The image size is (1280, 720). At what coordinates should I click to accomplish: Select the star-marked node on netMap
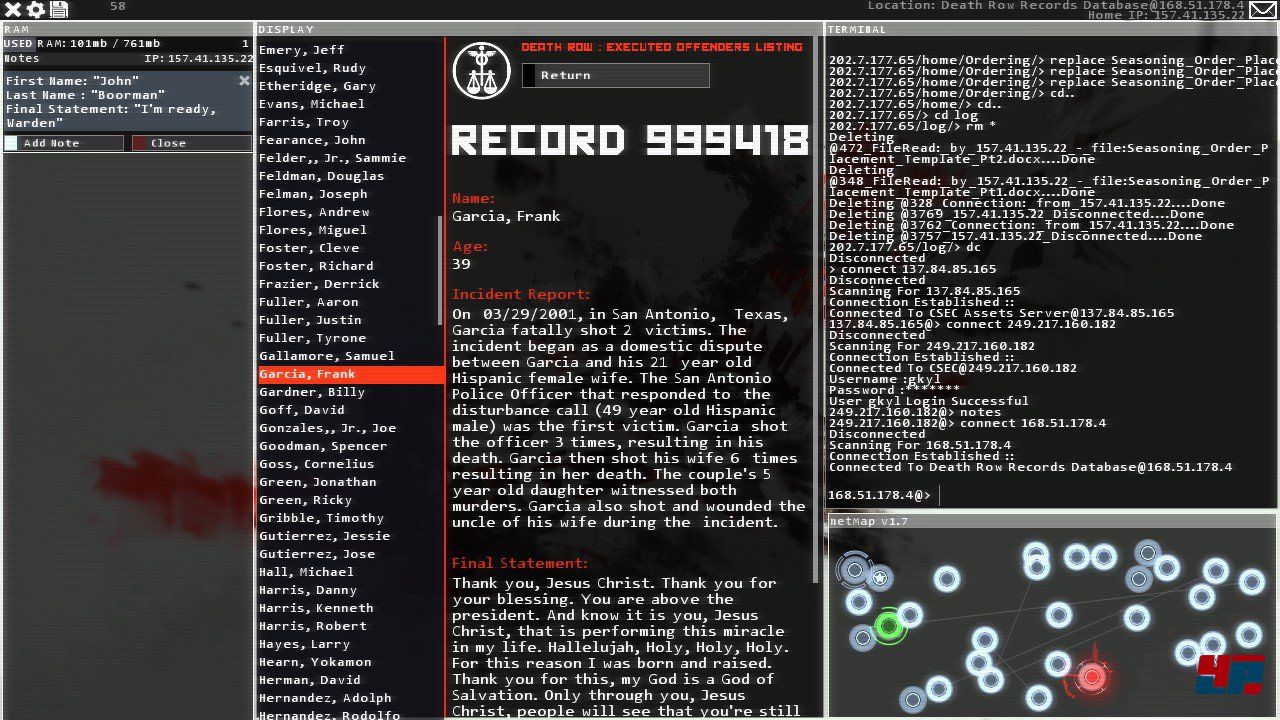click(880, 578)
